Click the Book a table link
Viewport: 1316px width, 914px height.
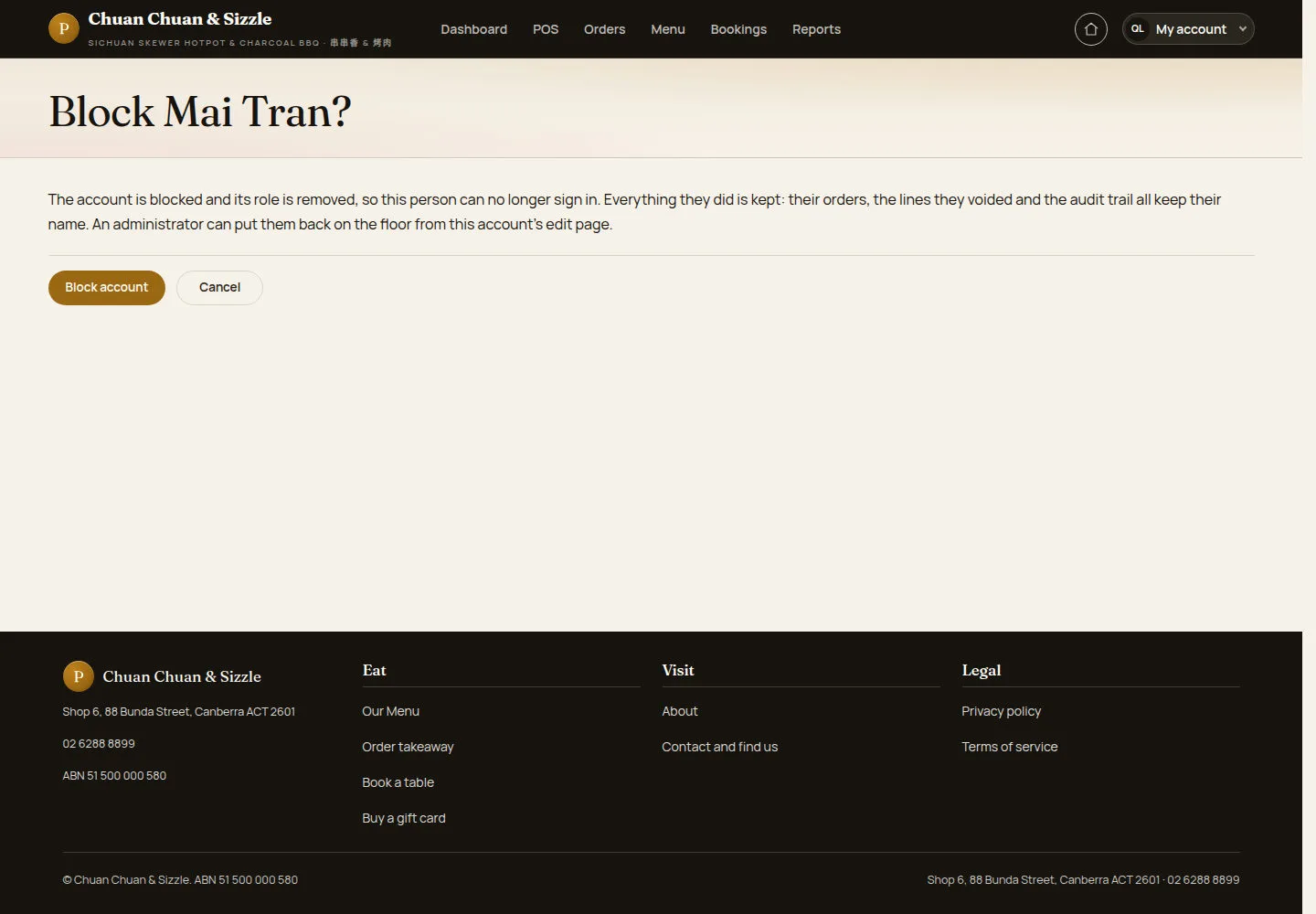click(x=398, y=782)
